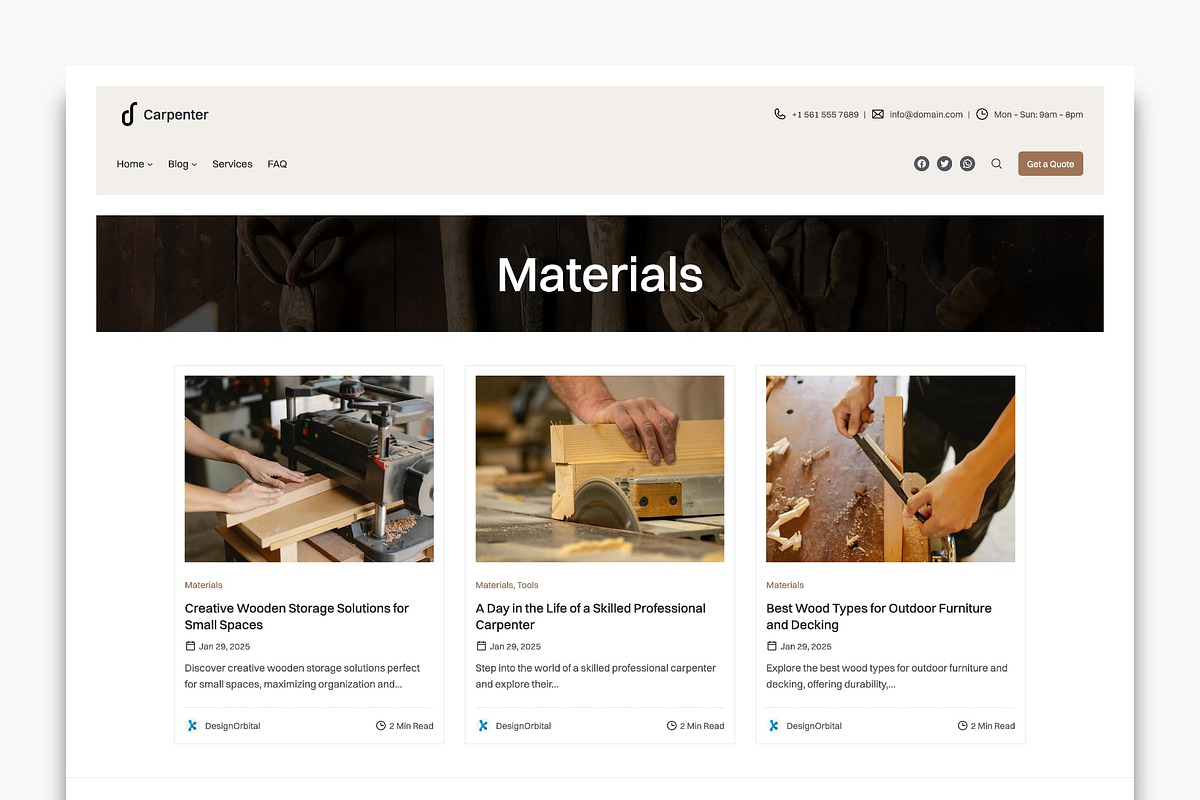Go to the Services page
The image size is (1200, 800).
(232, 164)
